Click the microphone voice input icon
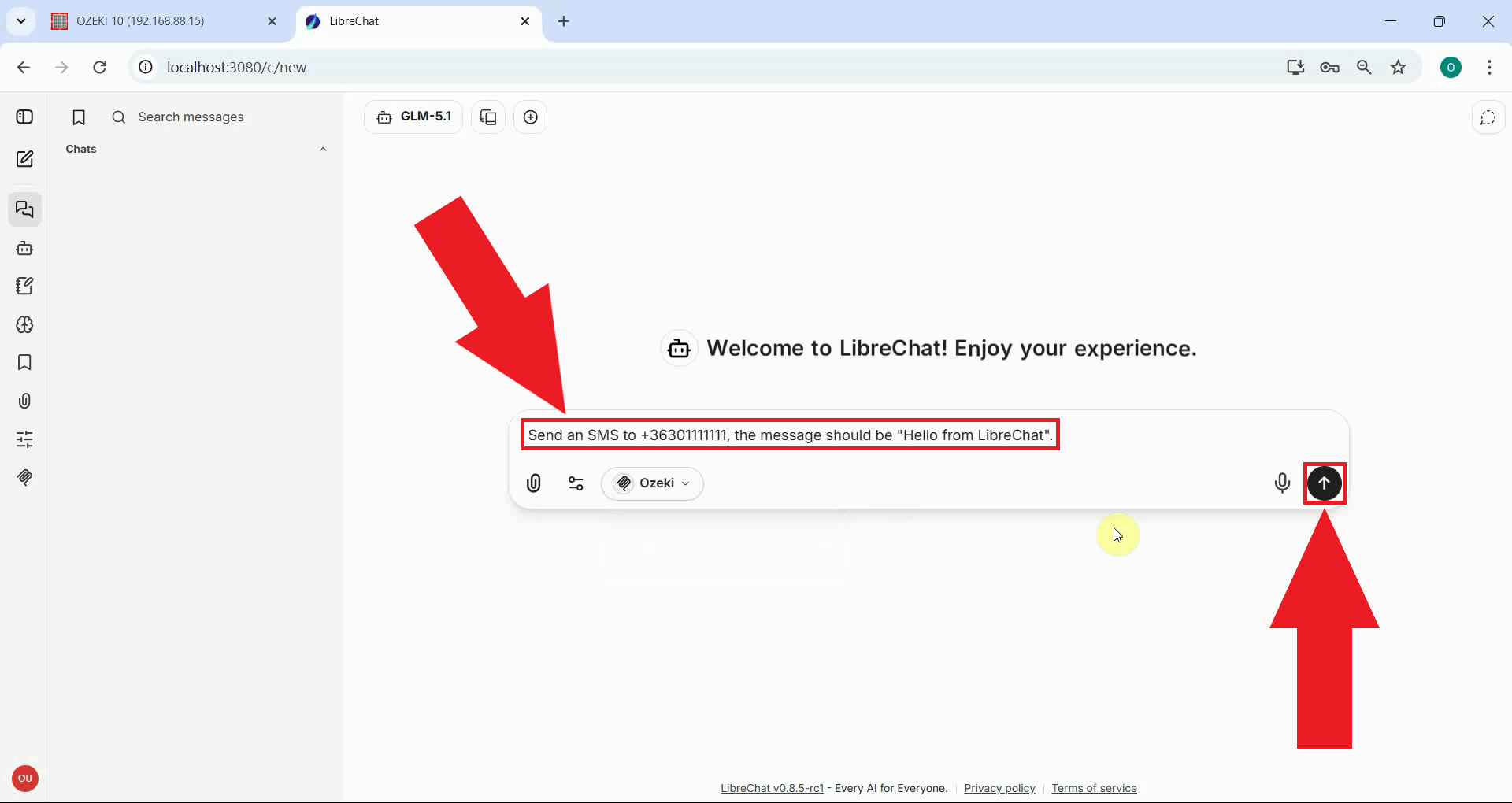1512x803 pixels. click(x=1282, y=483)
